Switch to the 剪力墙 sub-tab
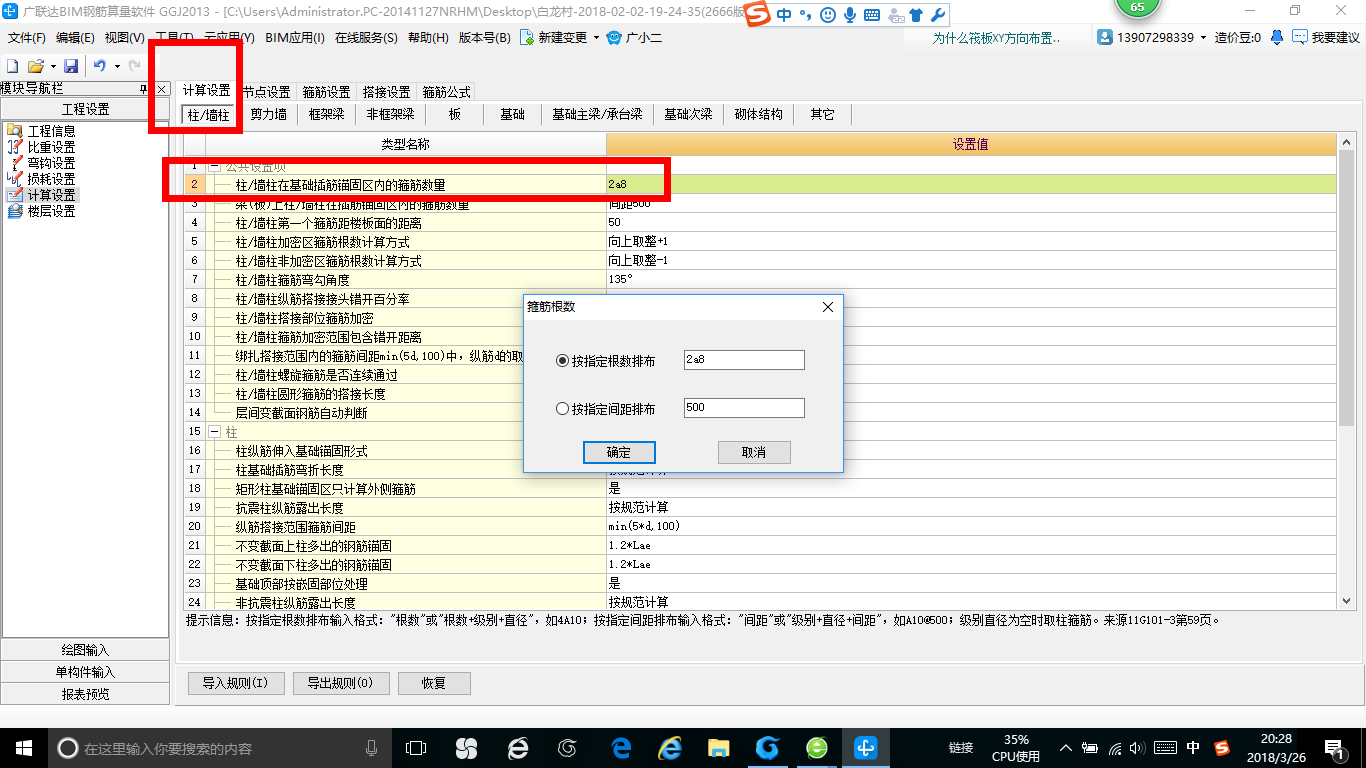The image size is (1366, 768). (x=268, y=114)
